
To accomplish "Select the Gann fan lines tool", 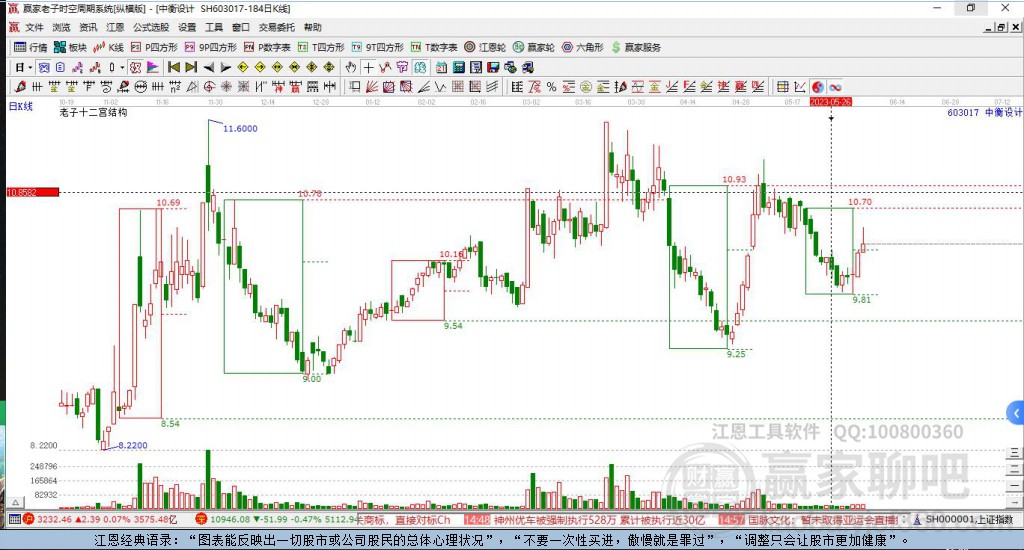I will [x=372, y=86].
